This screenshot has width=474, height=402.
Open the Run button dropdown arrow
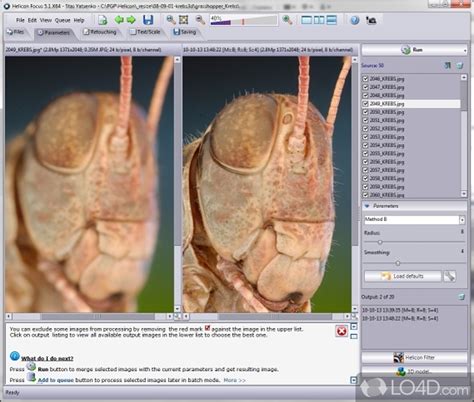[x=464, y=50]
